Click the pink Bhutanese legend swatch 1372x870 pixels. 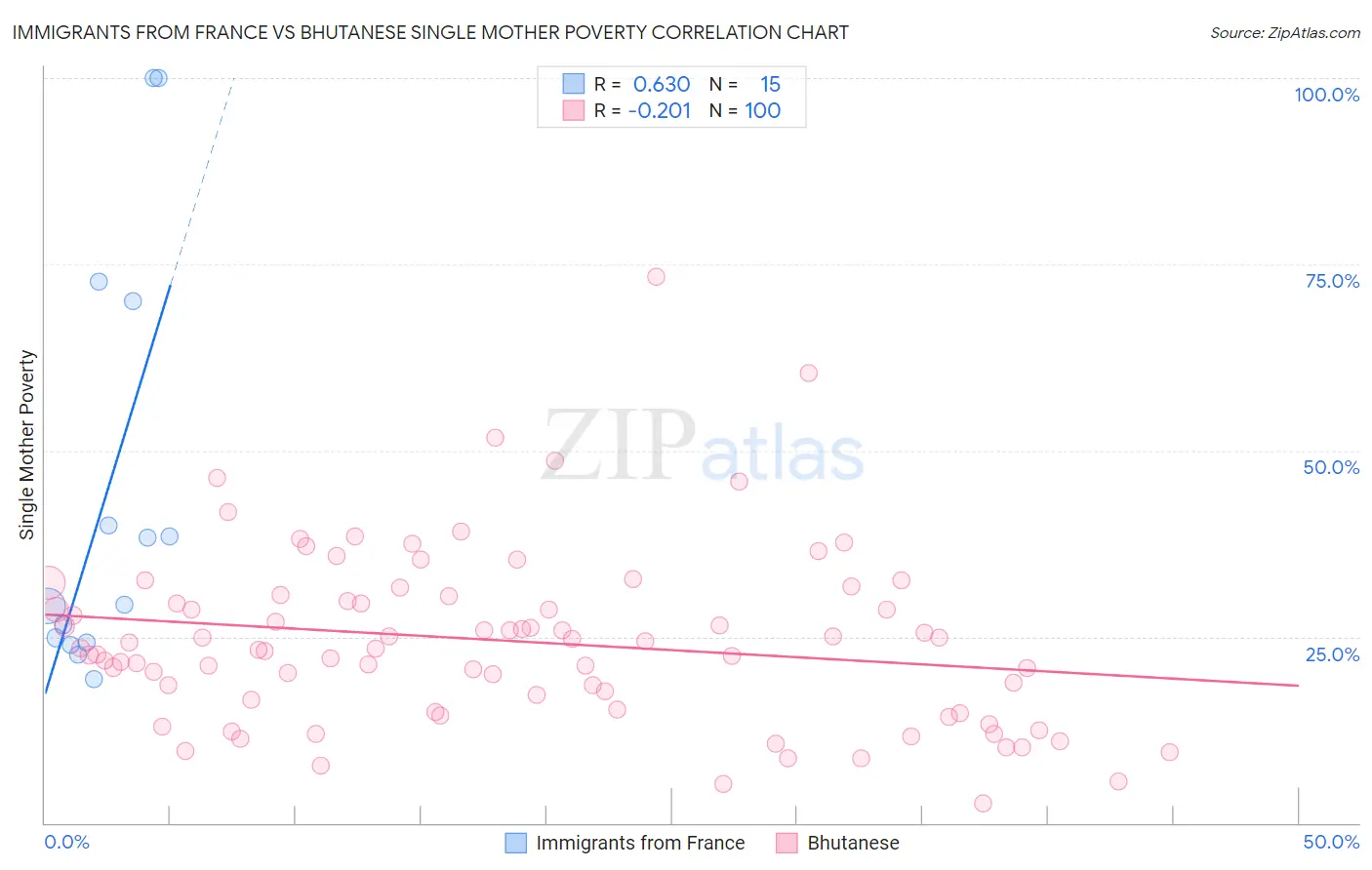click(787, 843)
